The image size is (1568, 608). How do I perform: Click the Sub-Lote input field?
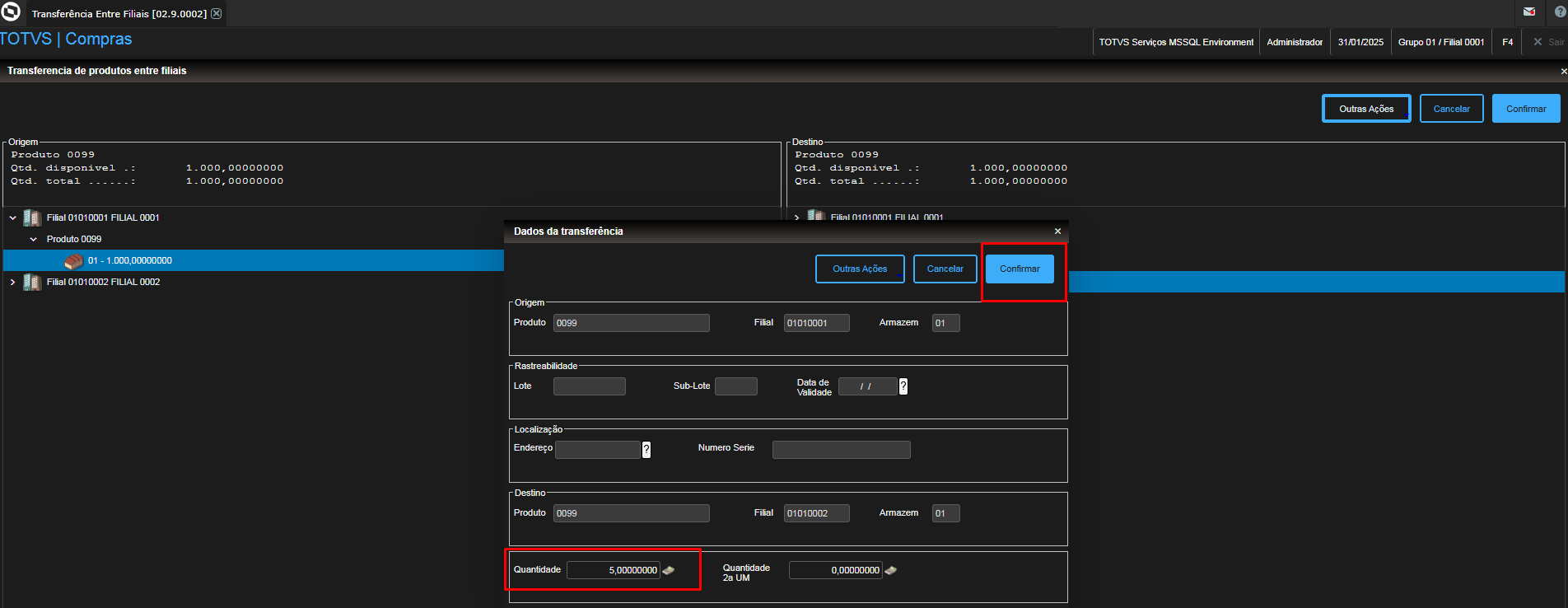tap(735, 386)
